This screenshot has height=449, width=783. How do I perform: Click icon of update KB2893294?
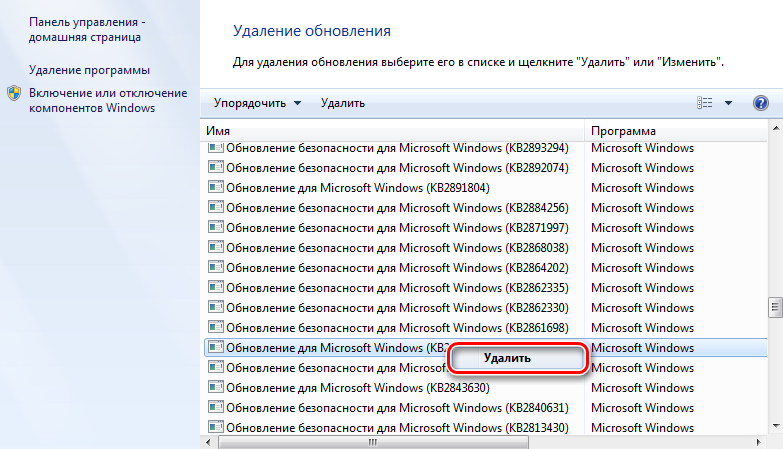(x=215, y=148)
